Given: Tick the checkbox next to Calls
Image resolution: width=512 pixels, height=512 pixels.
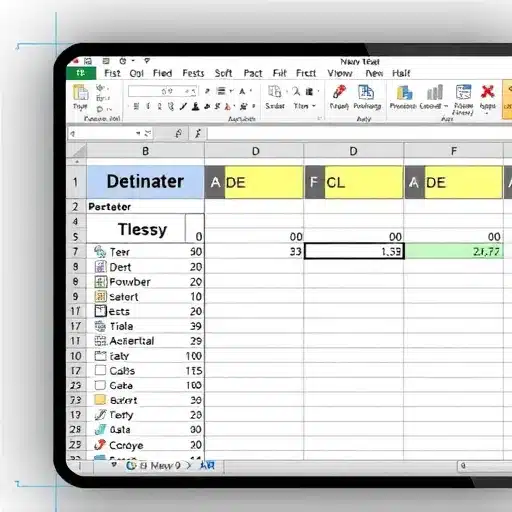Looking at the screenshot, I should click(x=100, y=370).
